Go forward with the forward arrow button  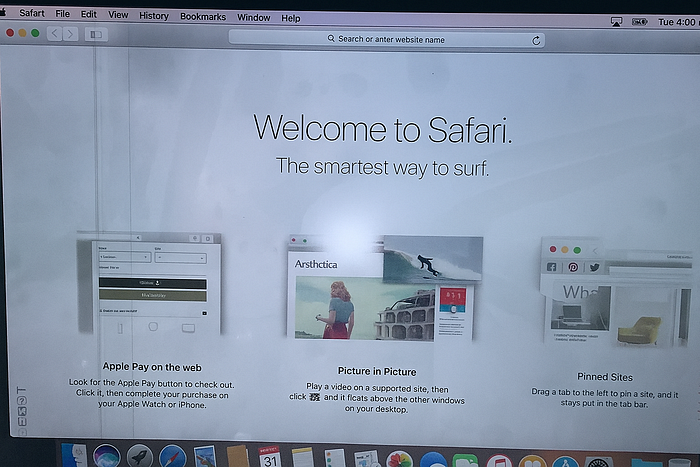[70, 34]
